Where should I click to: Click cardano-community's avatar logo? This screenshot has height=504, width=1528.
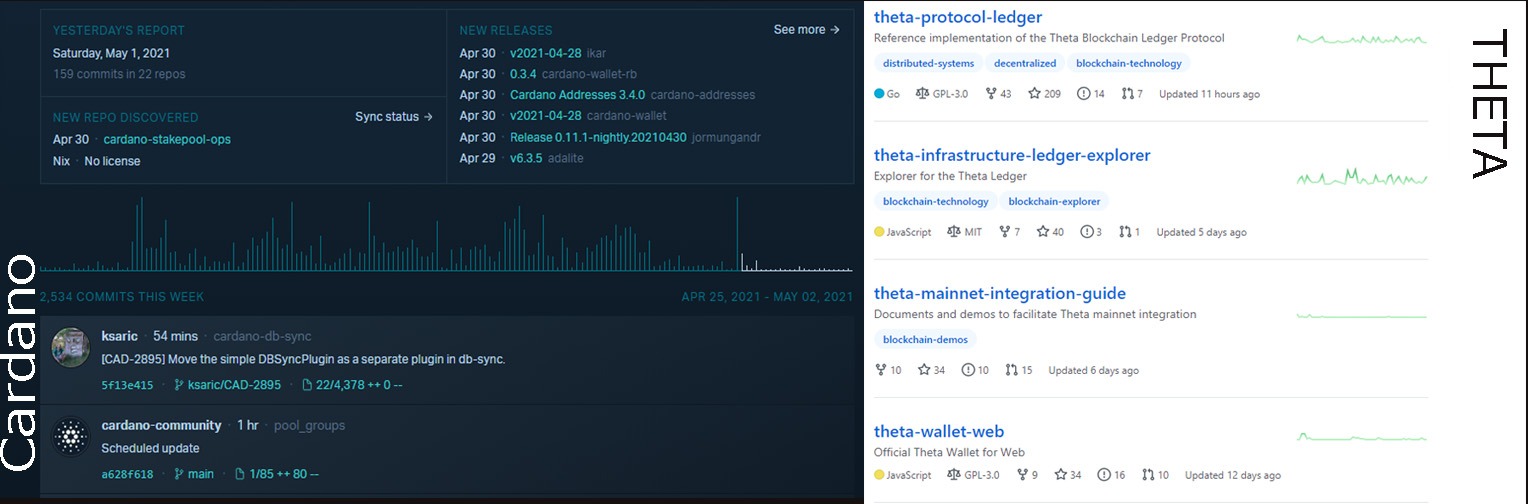coord(71,437)
